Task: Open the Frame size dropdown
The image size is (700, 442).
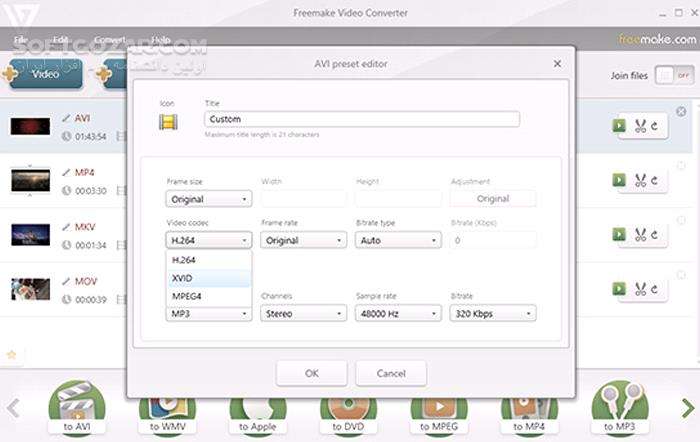Action: click(208, 199)
